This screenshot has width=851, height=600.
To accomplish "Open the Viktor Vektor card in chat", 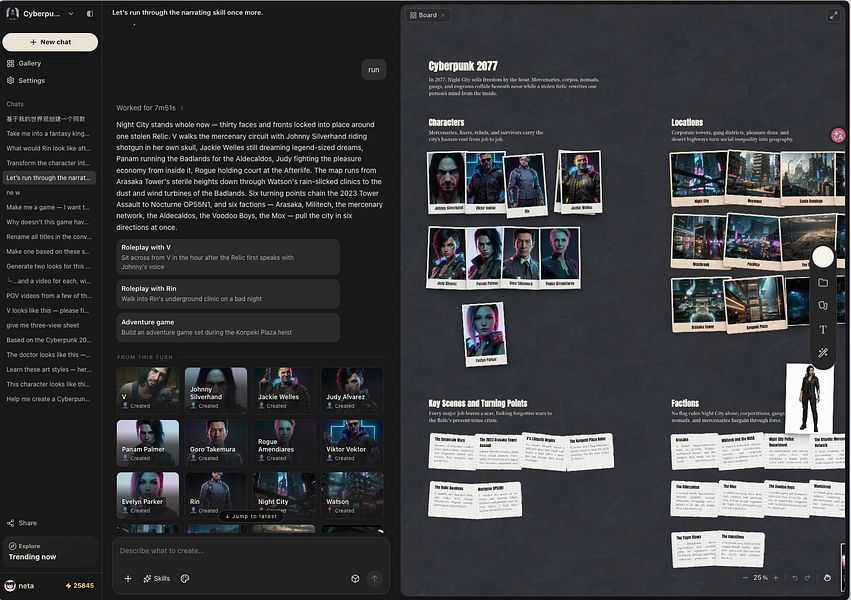I will [x=352, y=442].
